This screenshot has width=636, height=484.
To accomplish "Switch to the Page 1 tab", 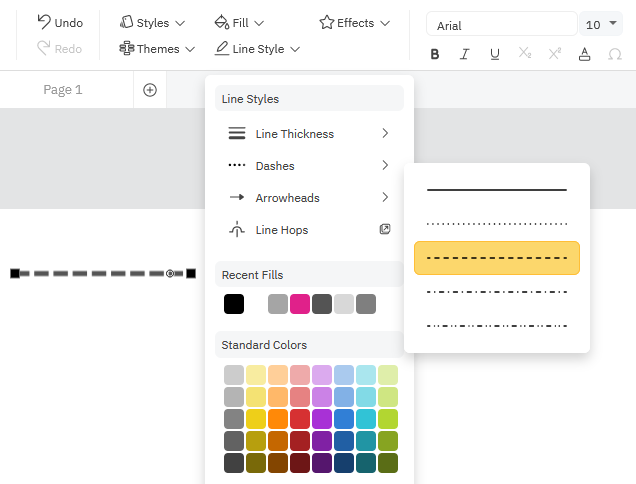I will [63, 90].
